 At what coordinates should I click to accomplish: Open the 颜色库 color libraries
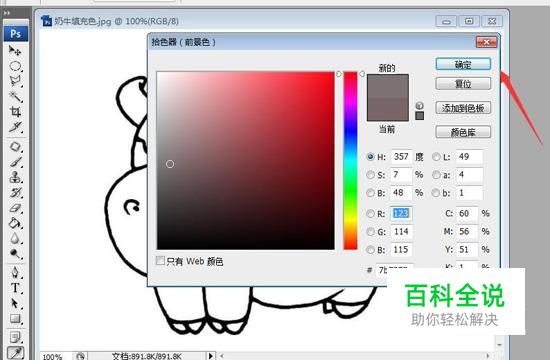point(463,132)
